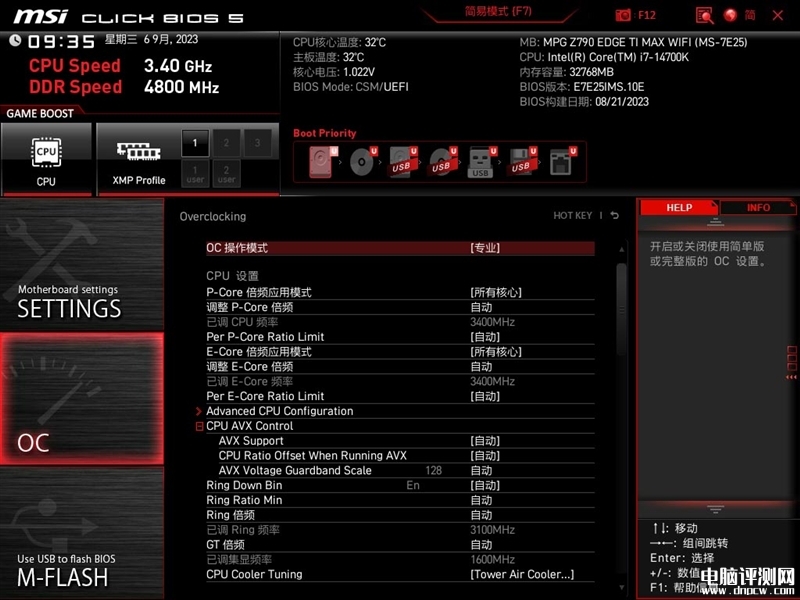800x600 pixels.
Task: Click the HOT KEY label
Action: tap(572, 216)
